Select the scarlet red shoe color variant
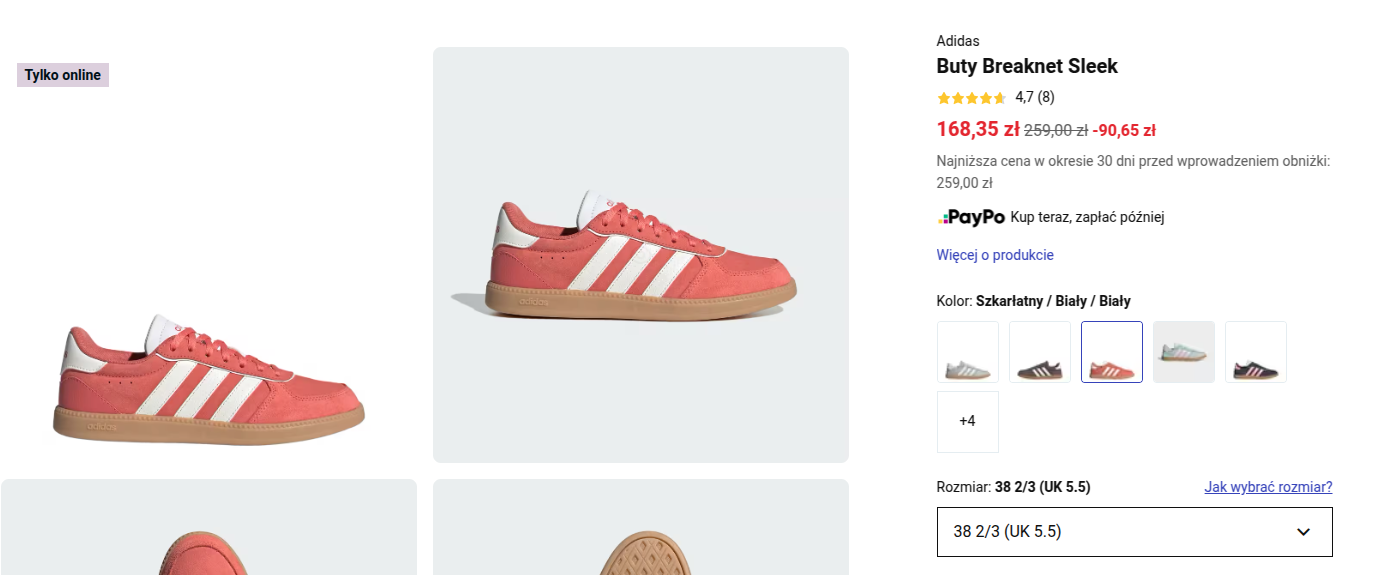Image resolution: width=1376 pixels, height=575 pixels. [x=1111, y=352]
